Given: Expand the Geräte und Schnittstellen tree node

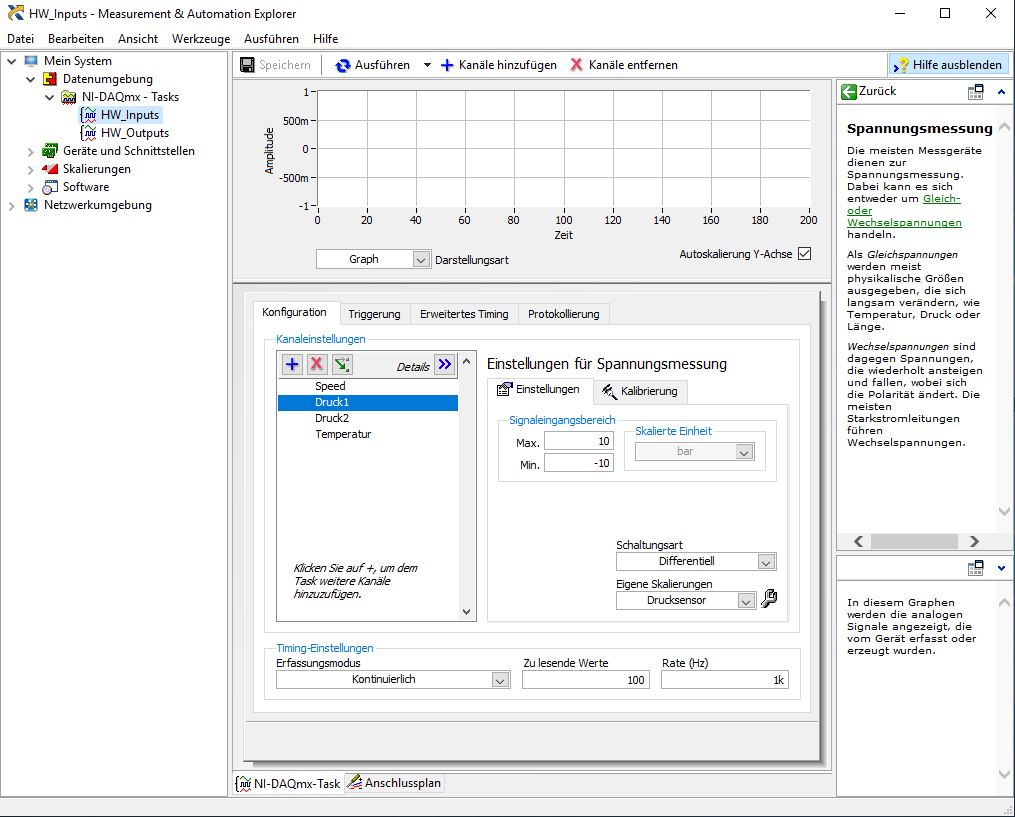Looking at the screenshot, I should (x=29, y=151).
